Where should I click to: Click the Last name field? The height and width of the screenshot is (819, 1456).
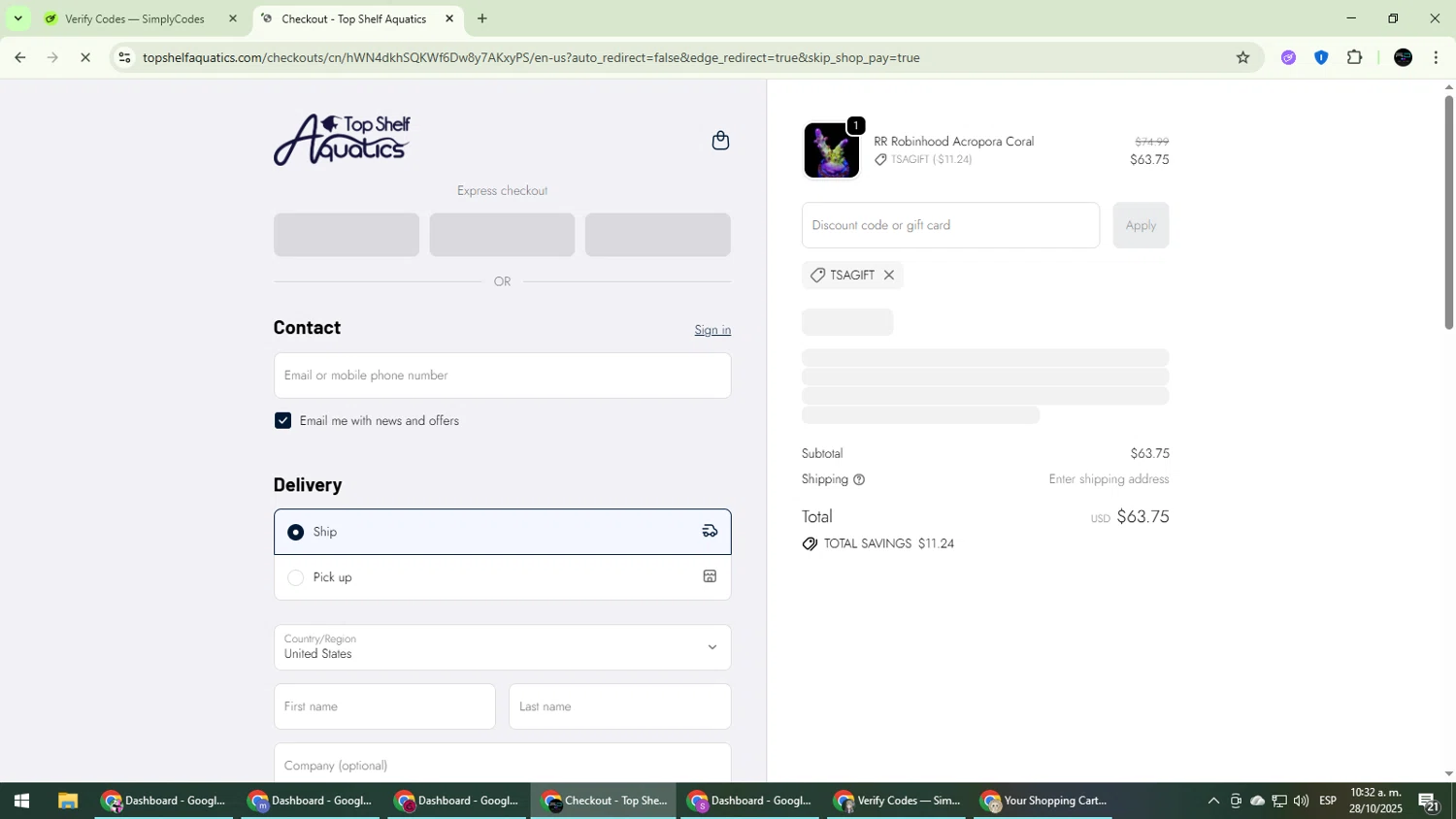tap(619, 706)
